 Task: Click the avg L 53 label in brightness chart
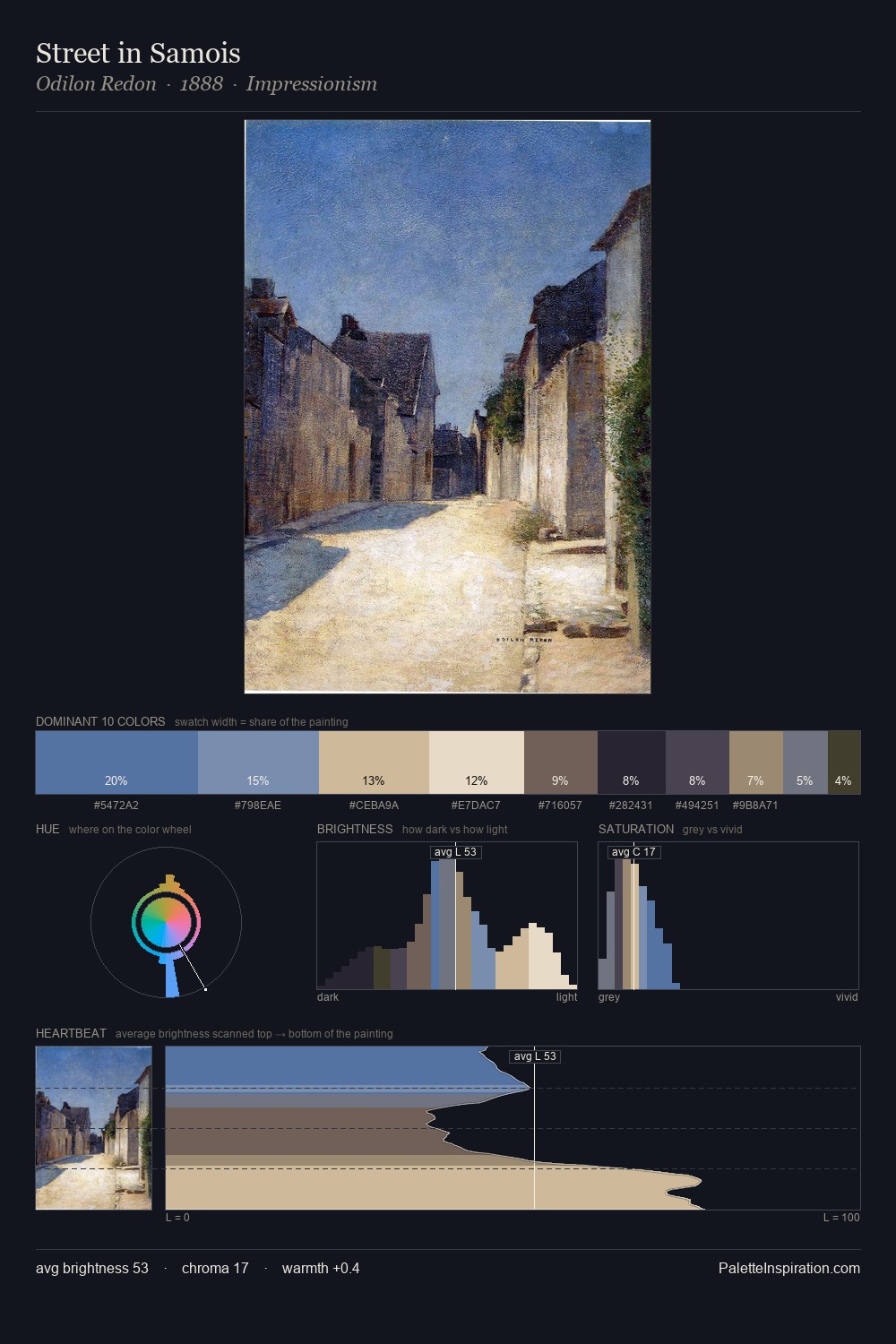[455, 852]
